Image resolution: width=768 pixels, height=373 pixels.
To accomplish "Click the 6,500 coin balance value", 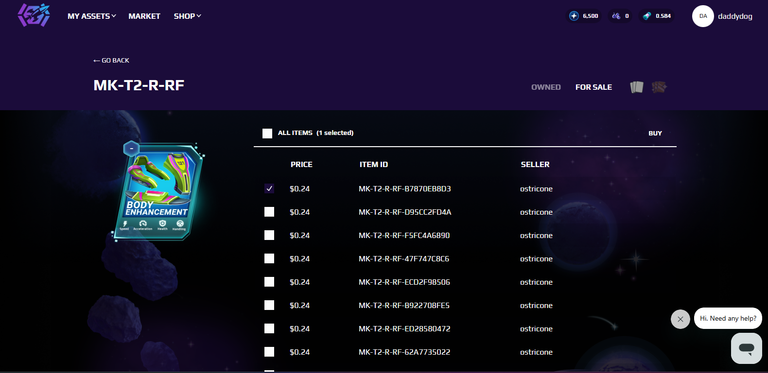I will tap(590, 16).
